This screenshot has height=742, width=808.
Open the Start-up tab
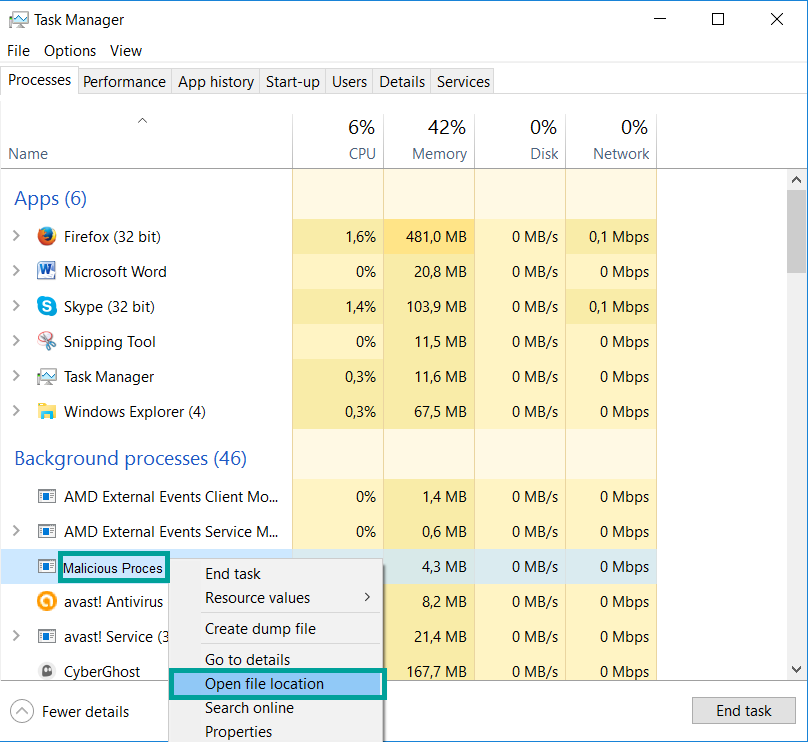(292, 82)
